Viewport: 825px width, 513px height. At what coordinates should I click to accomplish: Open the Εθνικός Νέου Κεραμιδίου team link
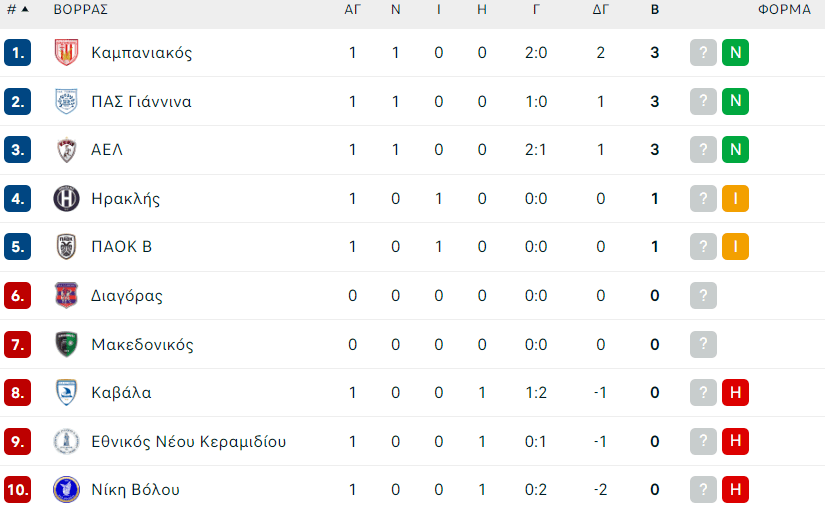pyautogui.click(x=189, y=442)
